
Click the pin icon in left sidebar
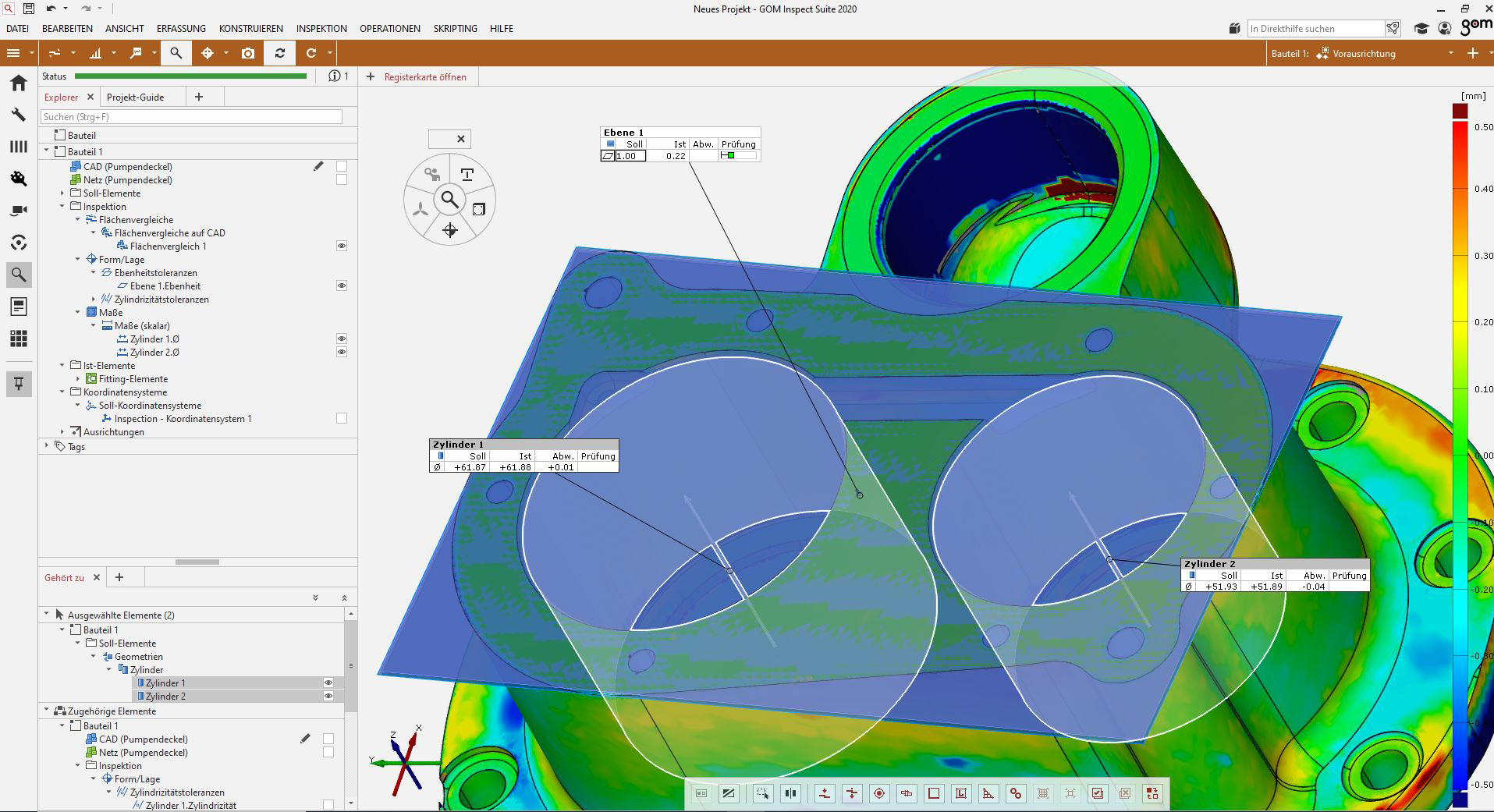pyautogui.click(x=19, y=384)
